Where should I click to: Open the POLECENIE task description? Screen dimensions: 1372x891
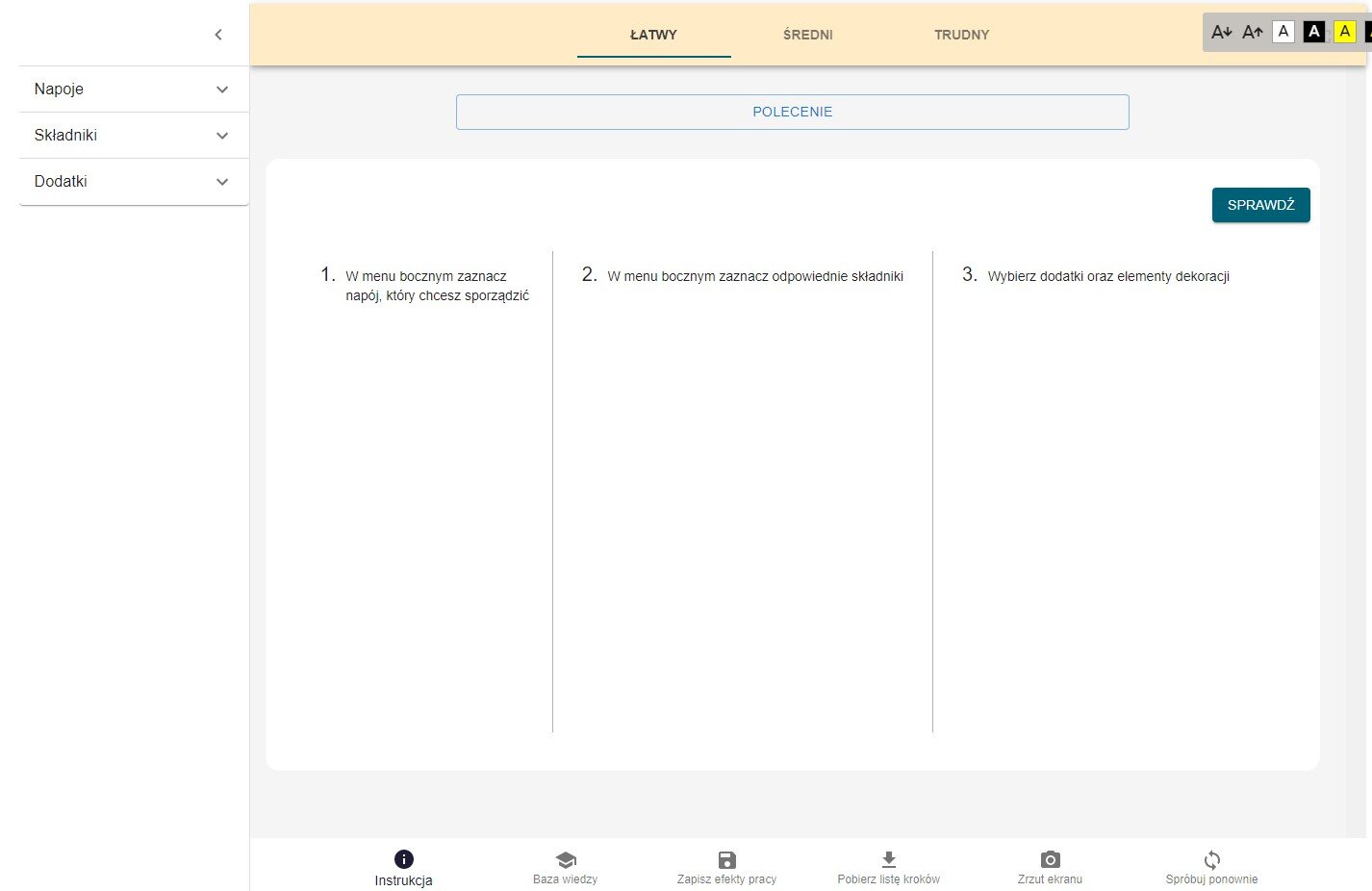tap(792, 112)
